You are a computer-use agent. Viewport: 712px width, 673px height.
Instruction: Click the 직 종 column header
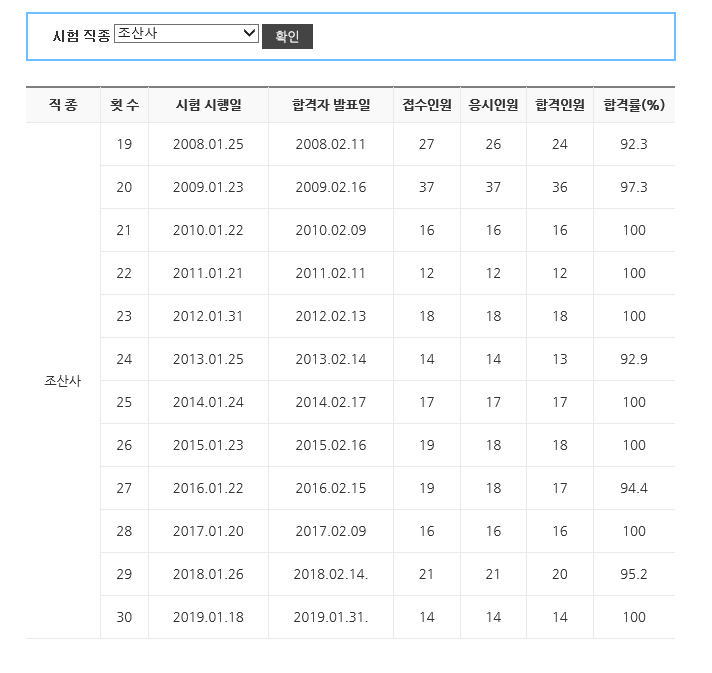(x=63, y=105)
